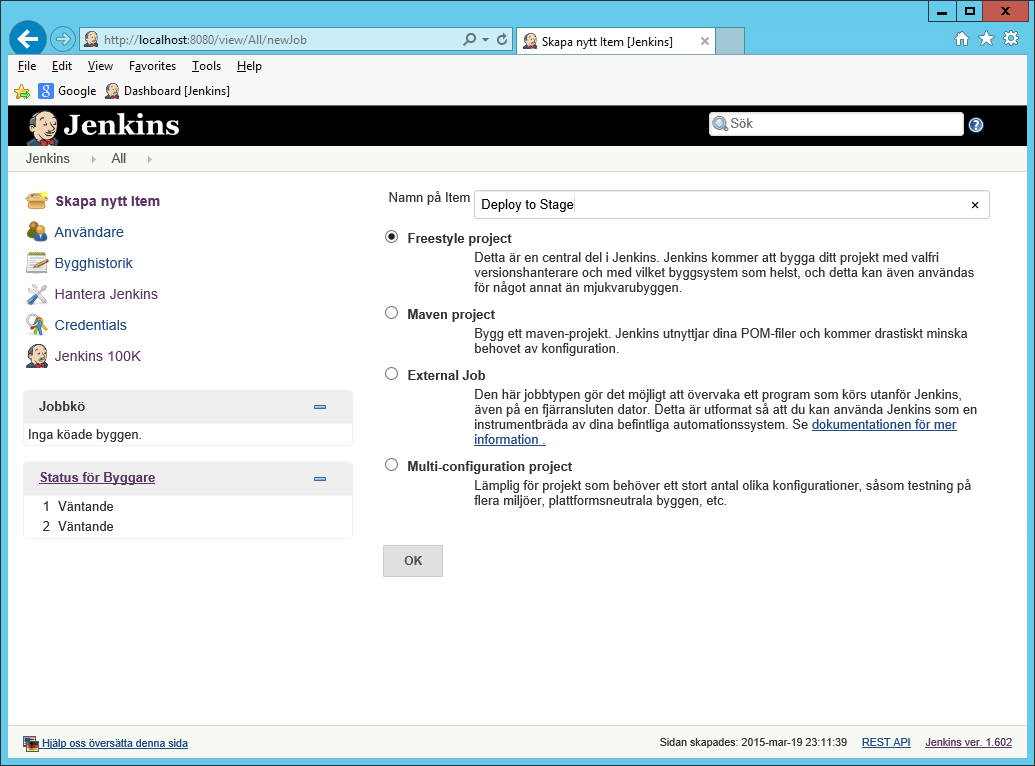Close the Skapa nytt Item browser tab

pyautogui.click(x=704, y=41)
